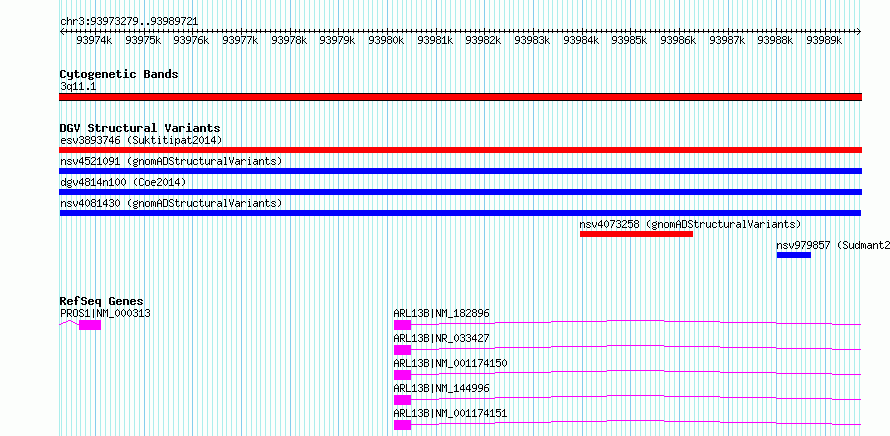Screen dimensions: 890x436
Task: Click the ARL13B|NM_144996 transcript label
Action: point(441,388)
